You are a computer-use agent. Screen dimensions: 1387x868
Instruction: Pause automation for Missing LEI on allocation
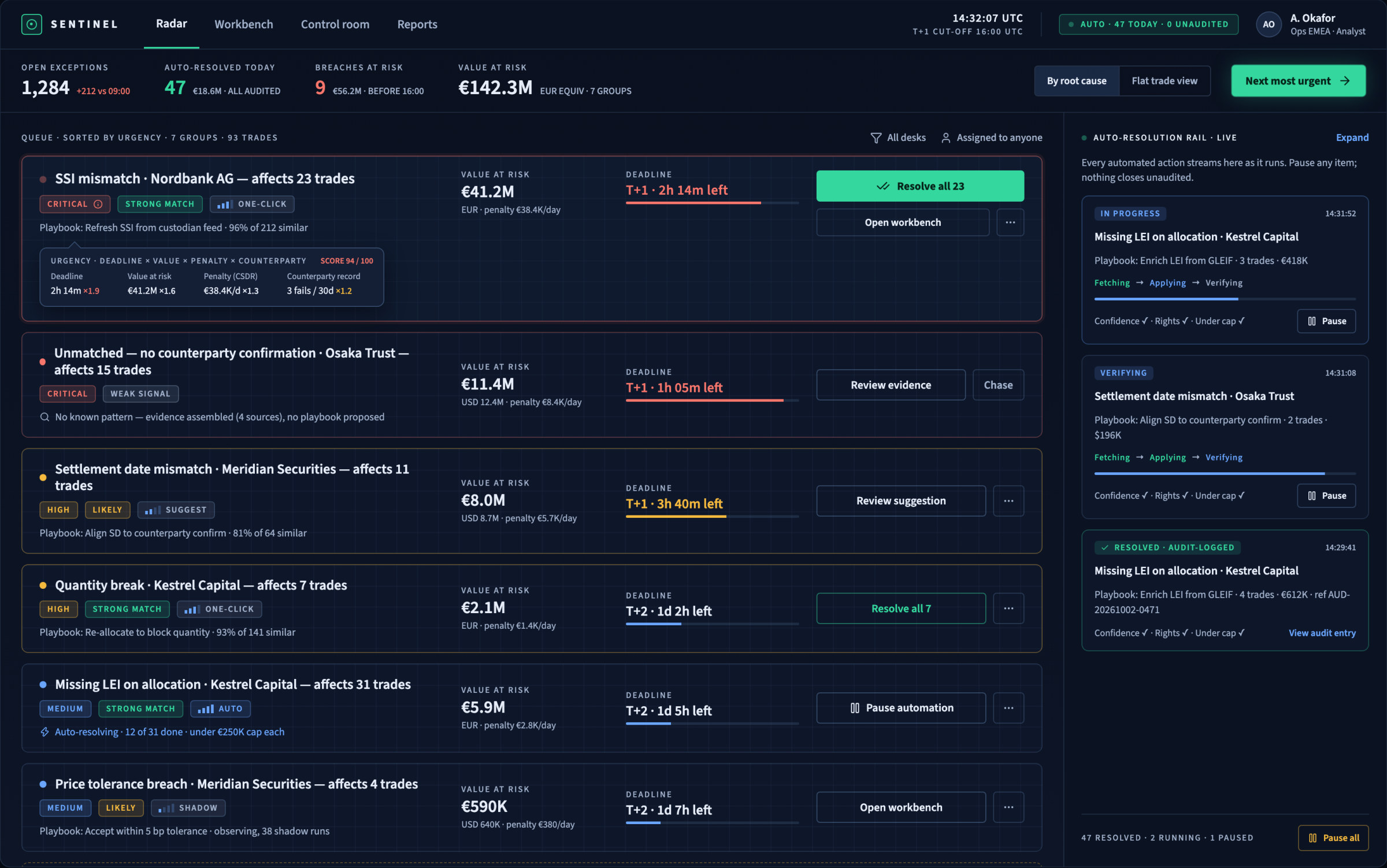click(x=900, y=708)
